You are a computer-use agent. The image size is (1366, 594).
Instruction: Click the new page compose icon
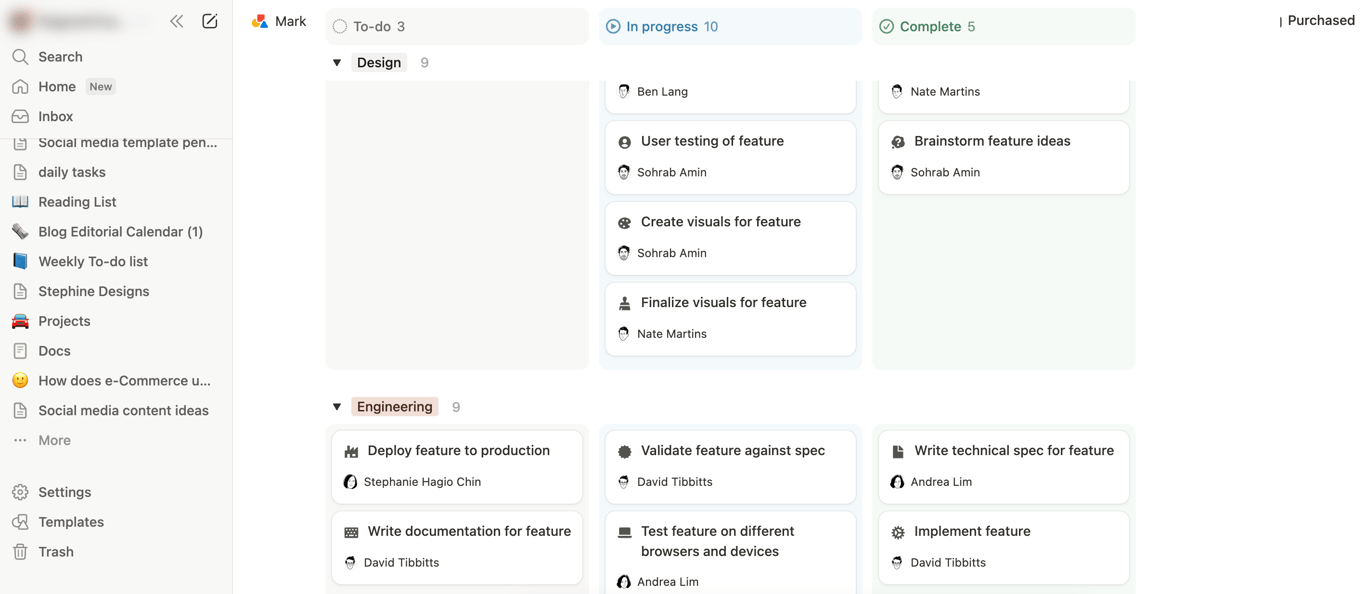click(x=210, y=21)
